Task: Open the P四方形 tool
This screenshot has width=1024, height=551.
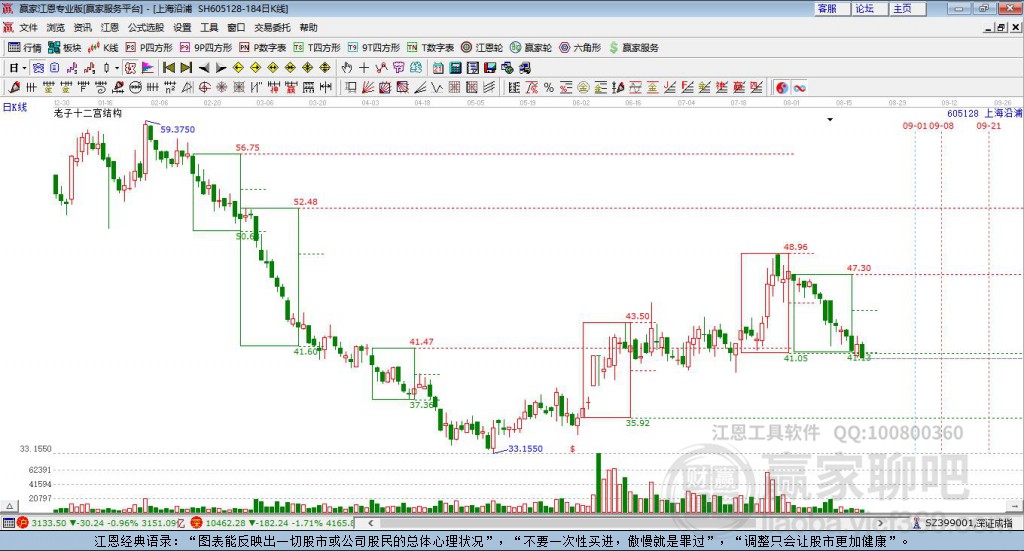Action: click(x=149, y=48)
